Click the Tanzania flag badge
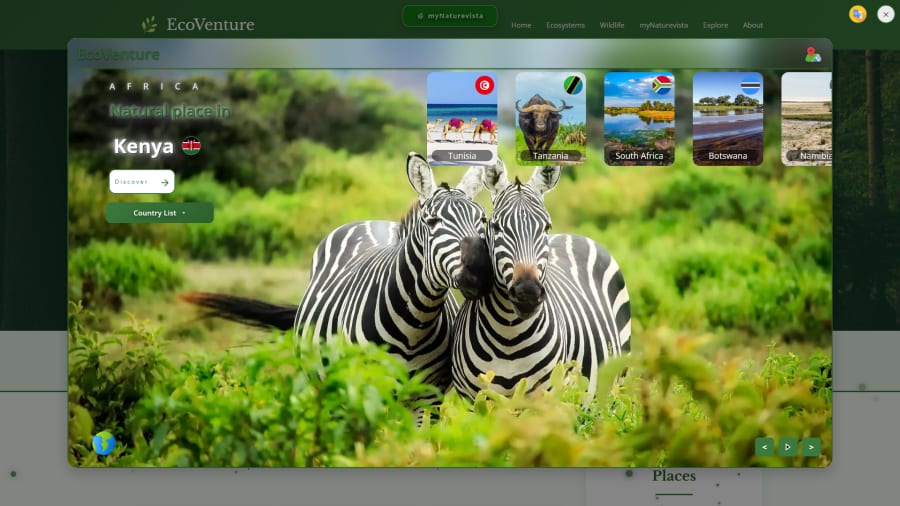This screenshot has width=900, height=506. (x=573, y=85)
